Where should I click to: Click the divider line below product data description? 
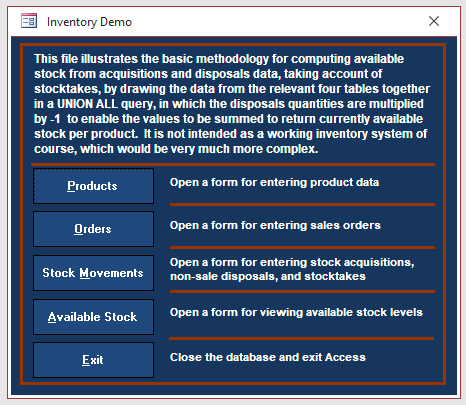pyautogui.click(x=302, y=205)
